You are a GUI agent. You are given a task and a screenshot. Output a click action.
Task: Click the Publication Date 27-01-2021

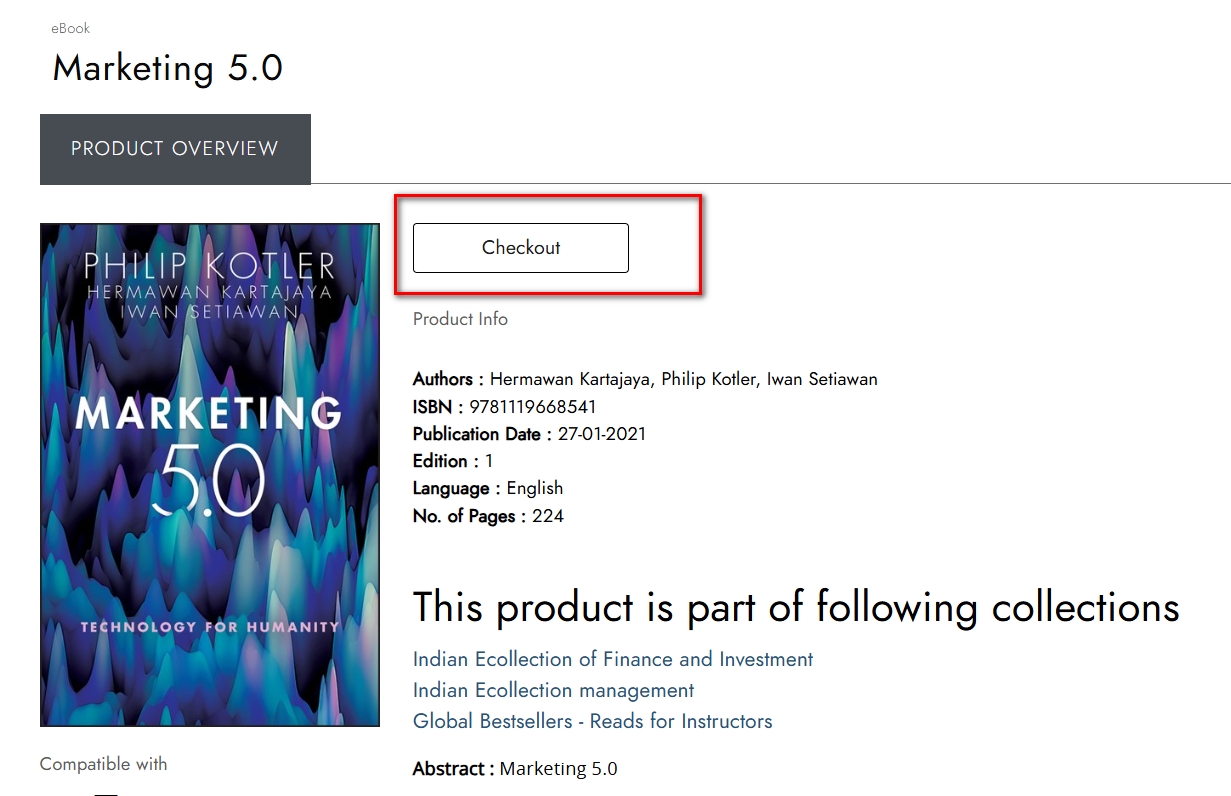601,434
